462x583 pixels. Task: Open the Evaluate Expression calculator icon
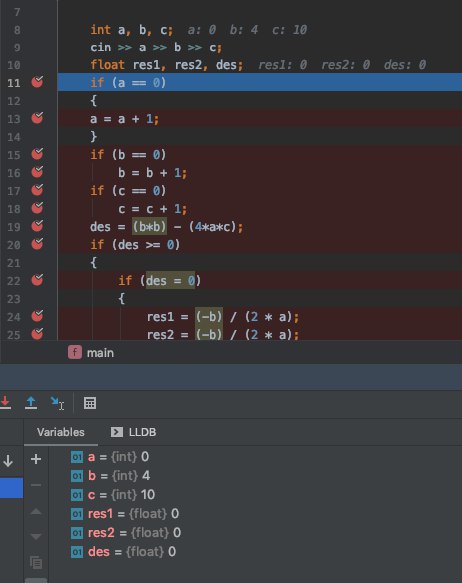tap(90, 403)
